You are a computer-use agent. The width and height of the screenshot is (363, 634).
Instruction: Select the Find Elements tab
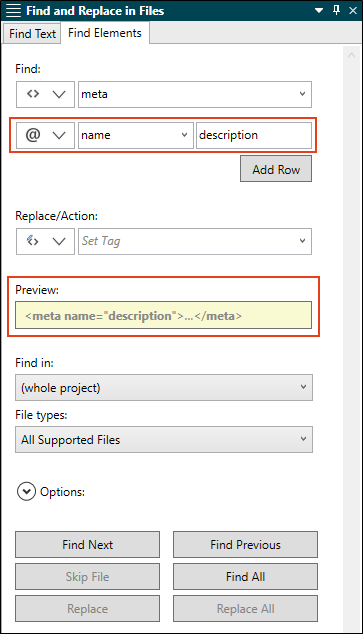click(x=105, y=33)
